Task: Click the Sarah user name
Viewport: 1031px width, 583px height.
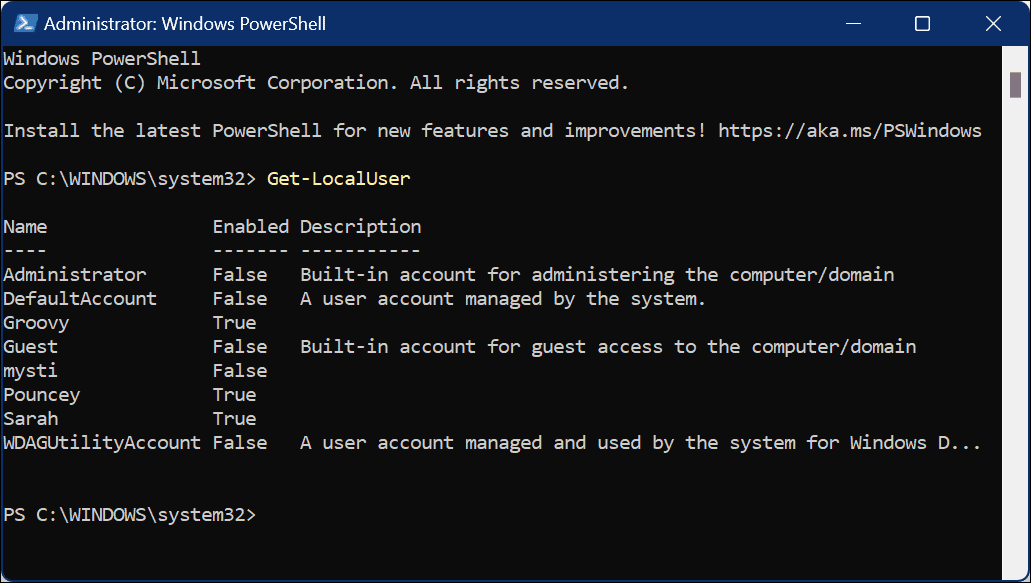Action: pyautogui.click(x=30, y=418)
